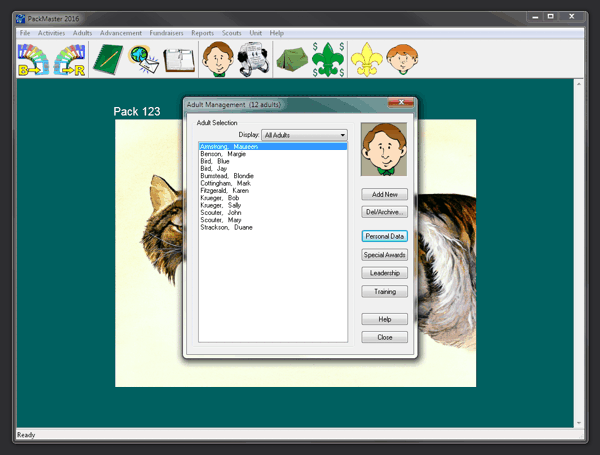Click the Leadership button
Viewport: 600px width, 455px height.
click(x=385, y=273)
